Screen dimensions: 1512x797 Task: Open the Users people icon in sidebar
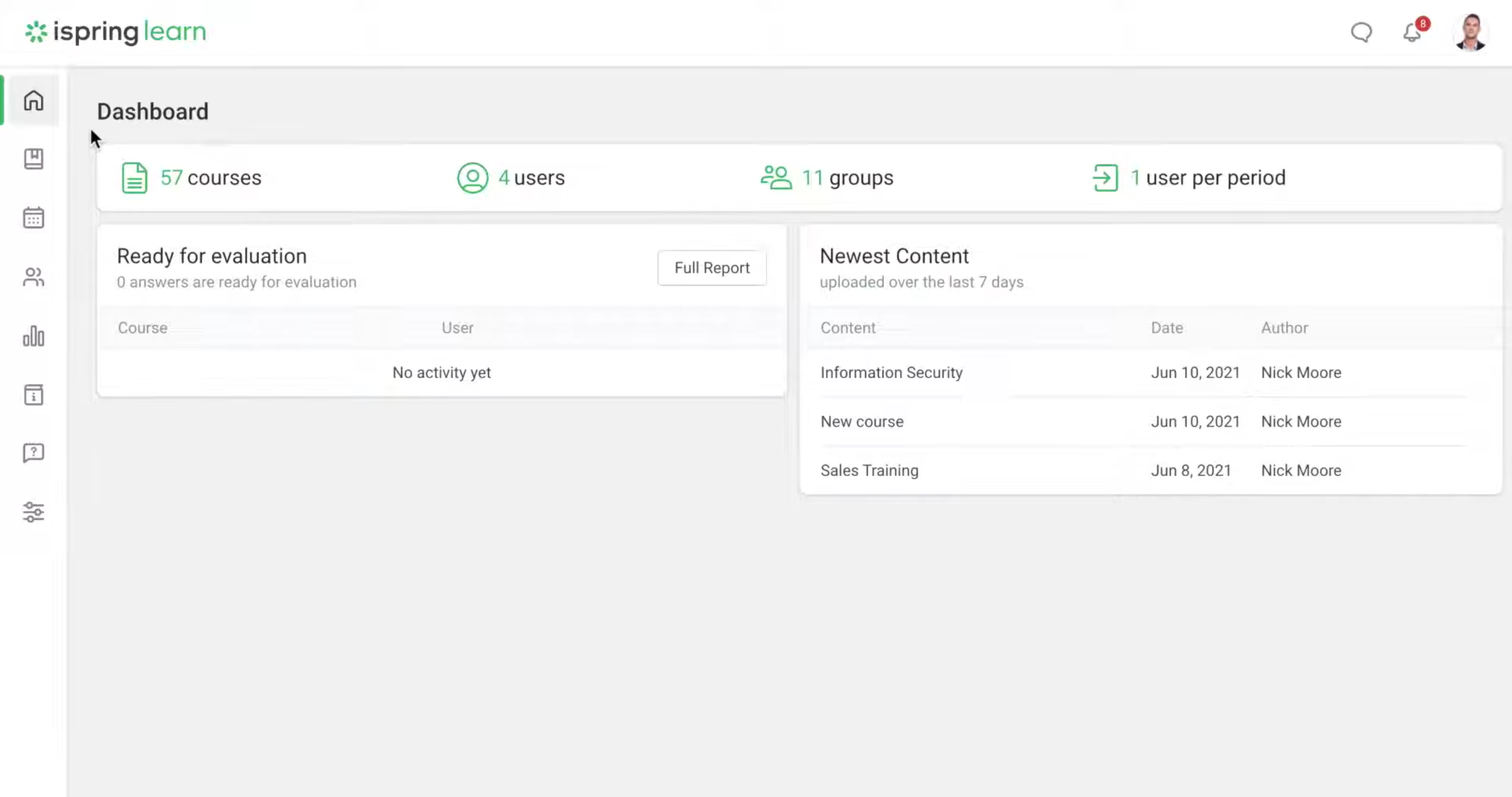point(34,277)
